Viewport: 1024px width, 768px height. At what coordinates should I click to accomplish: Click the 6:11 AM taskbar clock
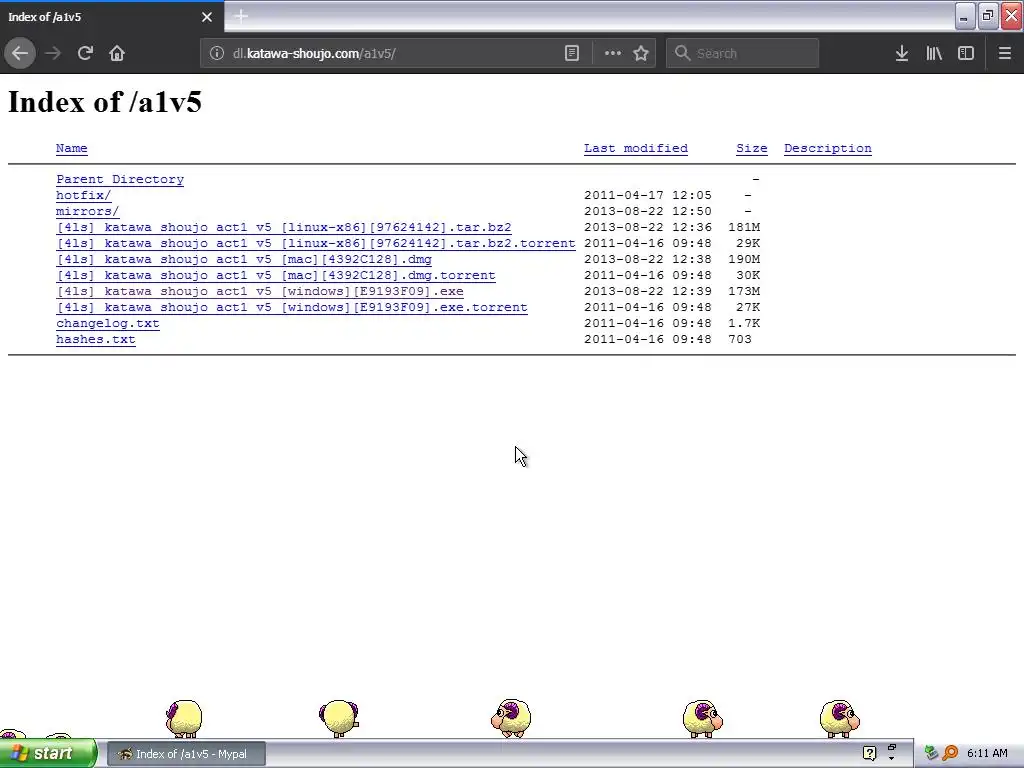[987, 753]
